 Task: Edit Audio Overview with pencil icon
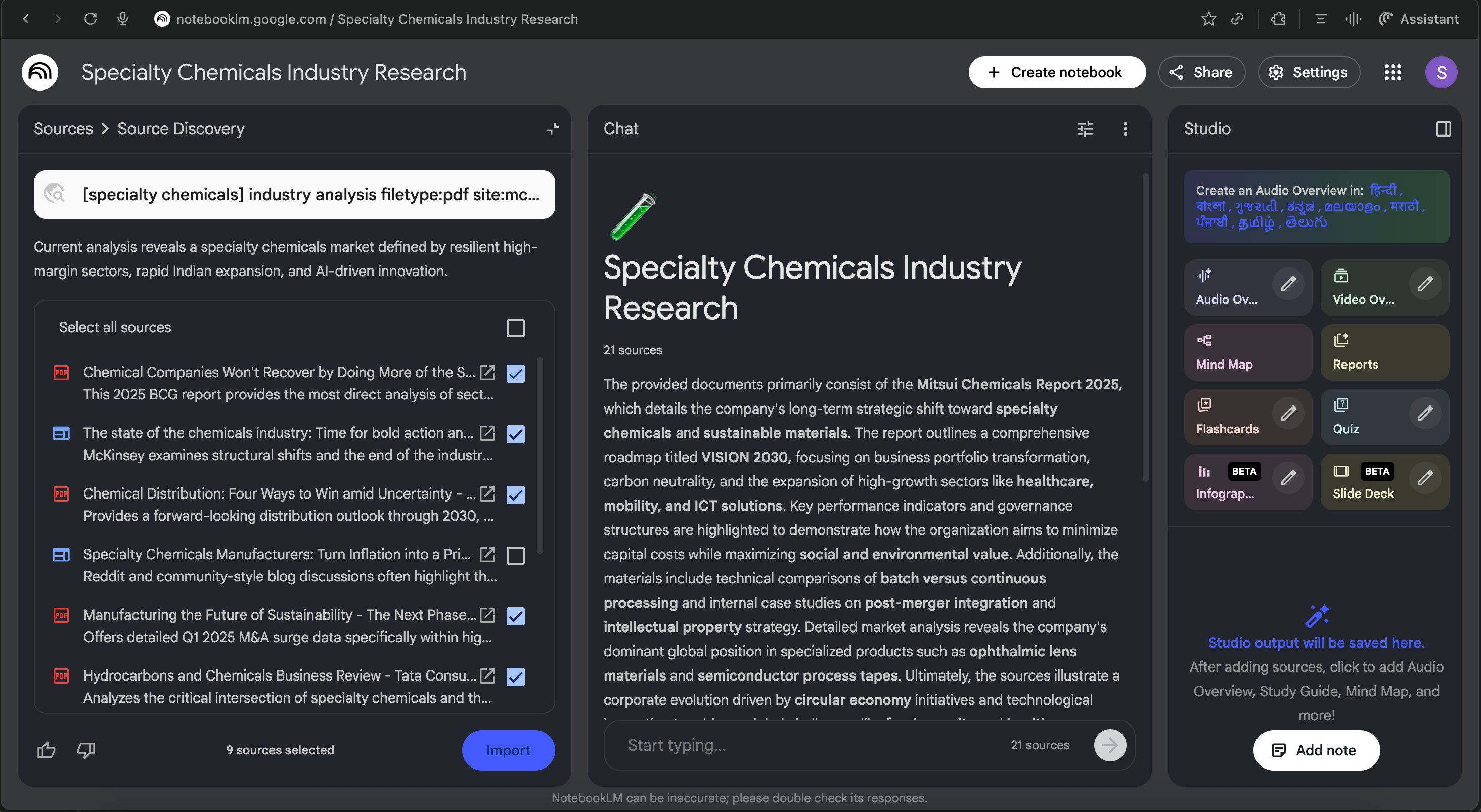coord(1288,284)
